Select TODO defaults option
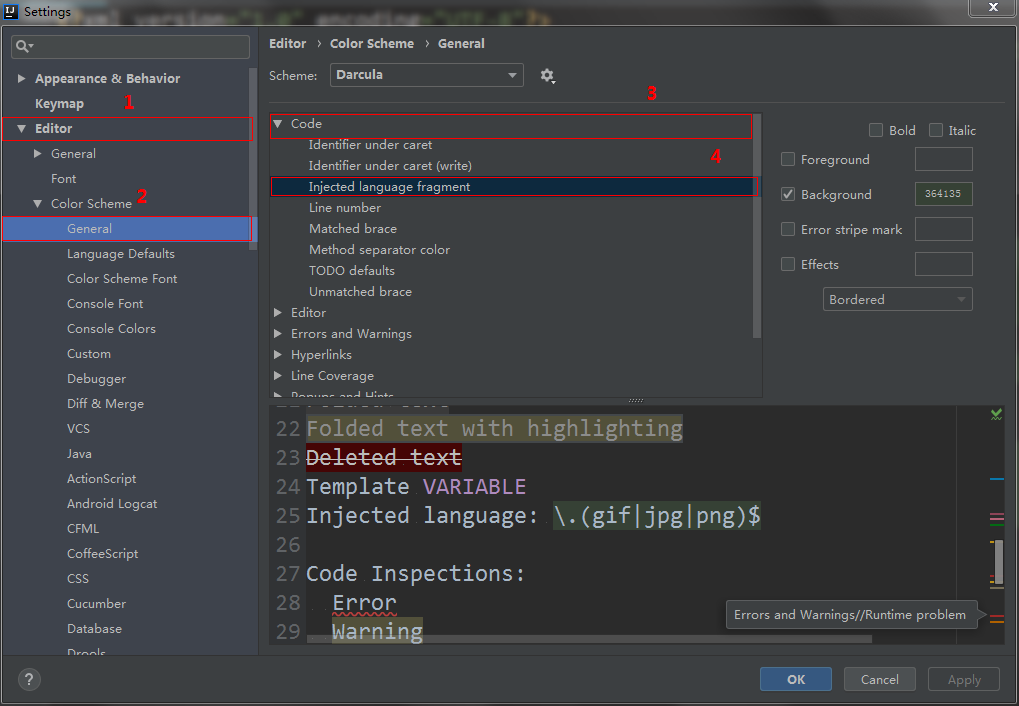This screenshot has height=706, width=1019. (352, 270)
